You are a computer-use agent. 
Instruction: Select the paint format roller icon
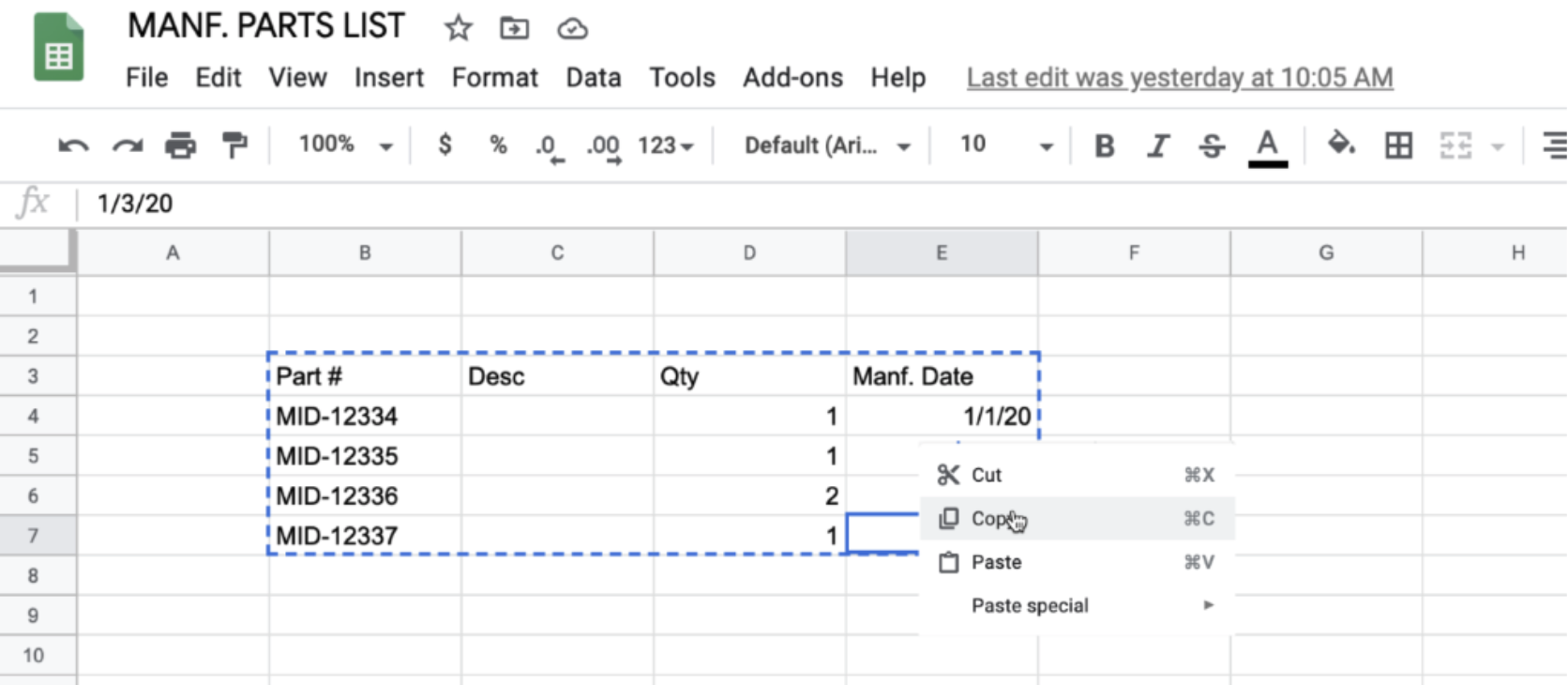[234, 145]
